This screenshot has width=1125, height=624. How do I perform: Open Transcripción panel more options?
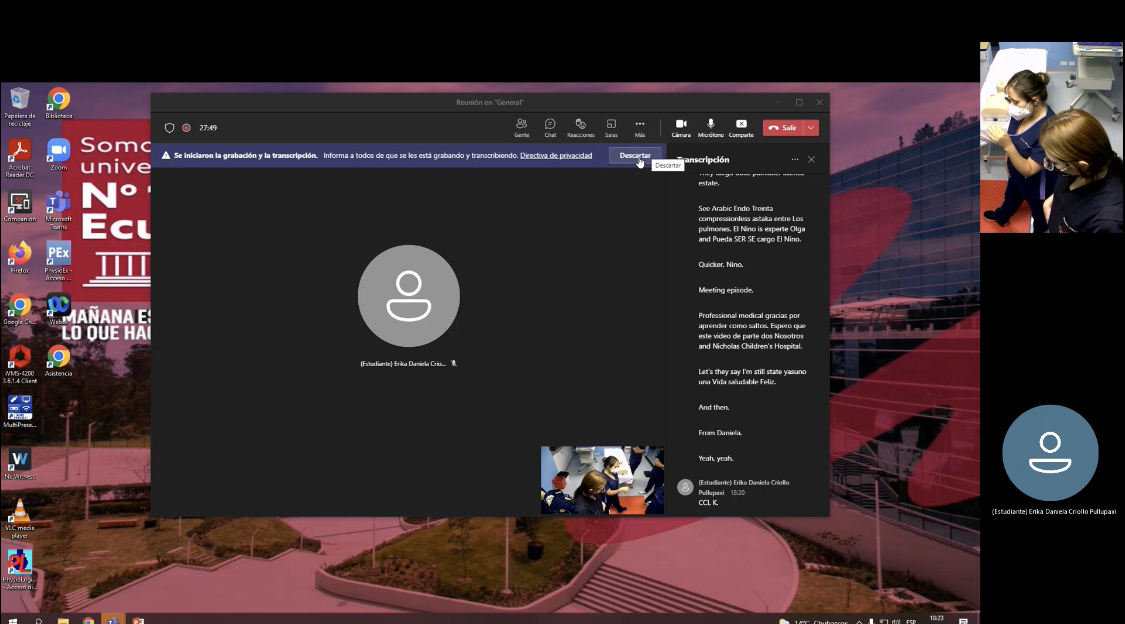tap(795, 159)
